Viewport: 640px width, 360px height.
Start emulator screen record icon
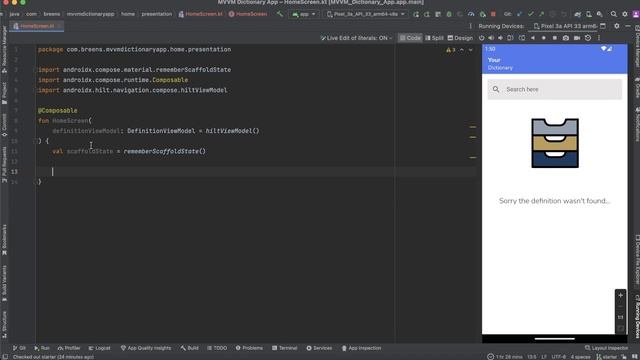577,38
